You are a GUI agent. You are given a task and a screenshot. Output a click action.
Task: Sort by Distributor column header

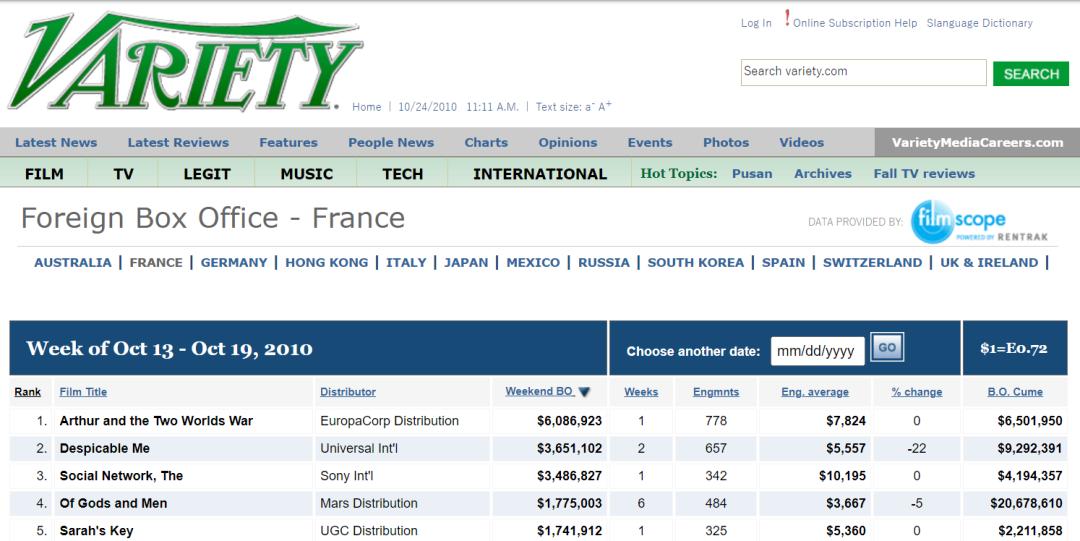point(348,392)
